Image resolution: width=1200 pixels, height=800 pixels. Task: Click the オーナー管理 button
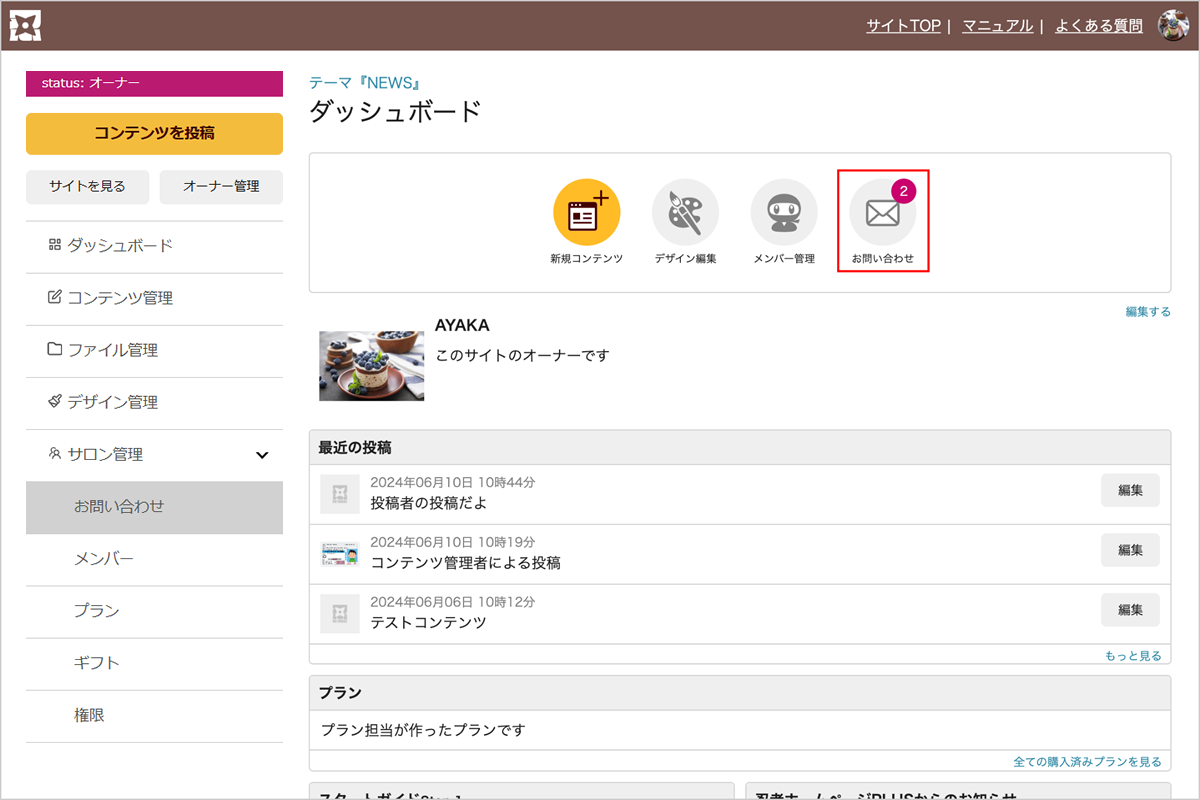(221, 186)
